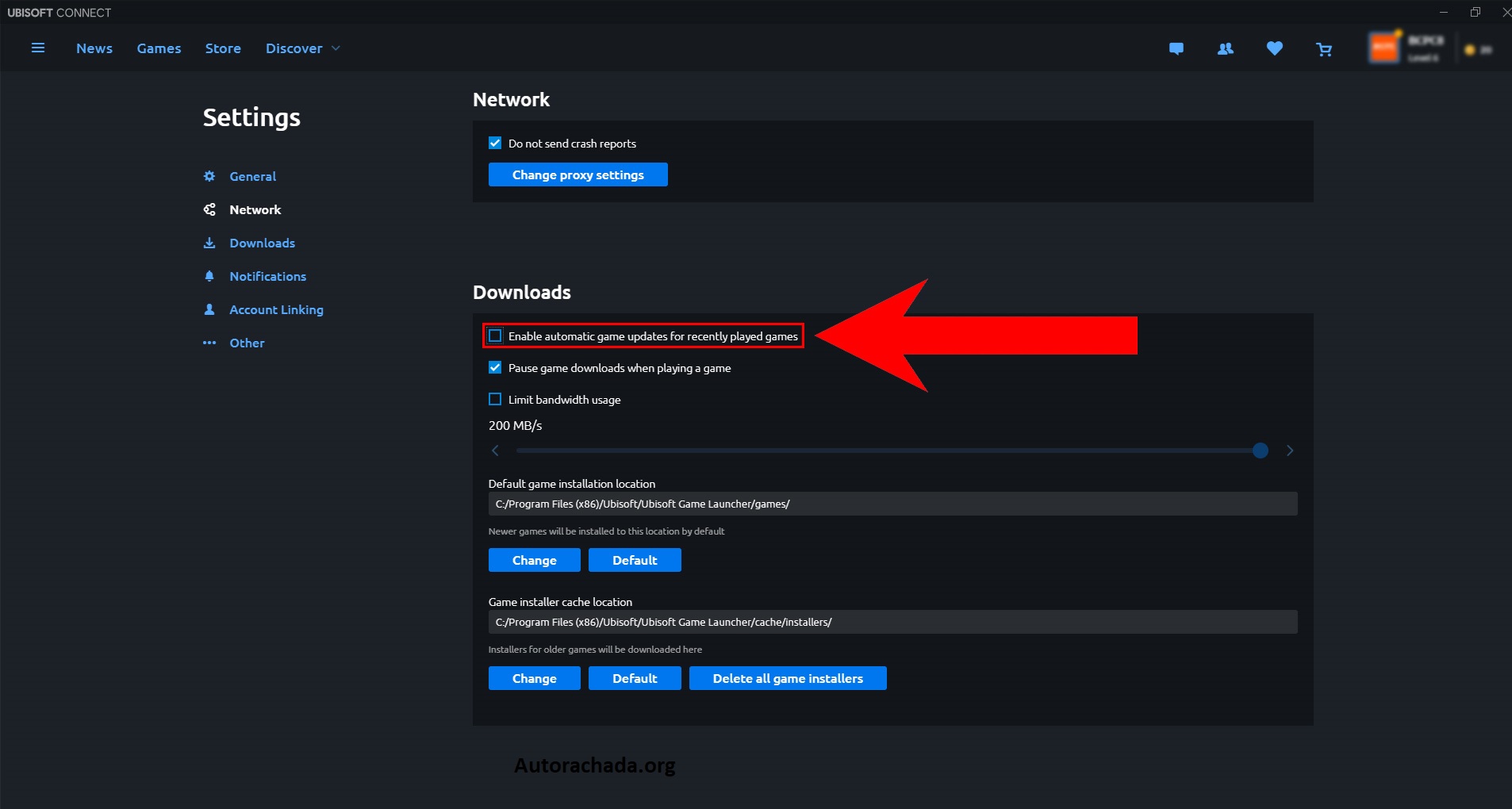Image resolution: width=1512 pixels, height=809 pixels.
Task: Click Change proxy settings button
Action: coord(578,174)
